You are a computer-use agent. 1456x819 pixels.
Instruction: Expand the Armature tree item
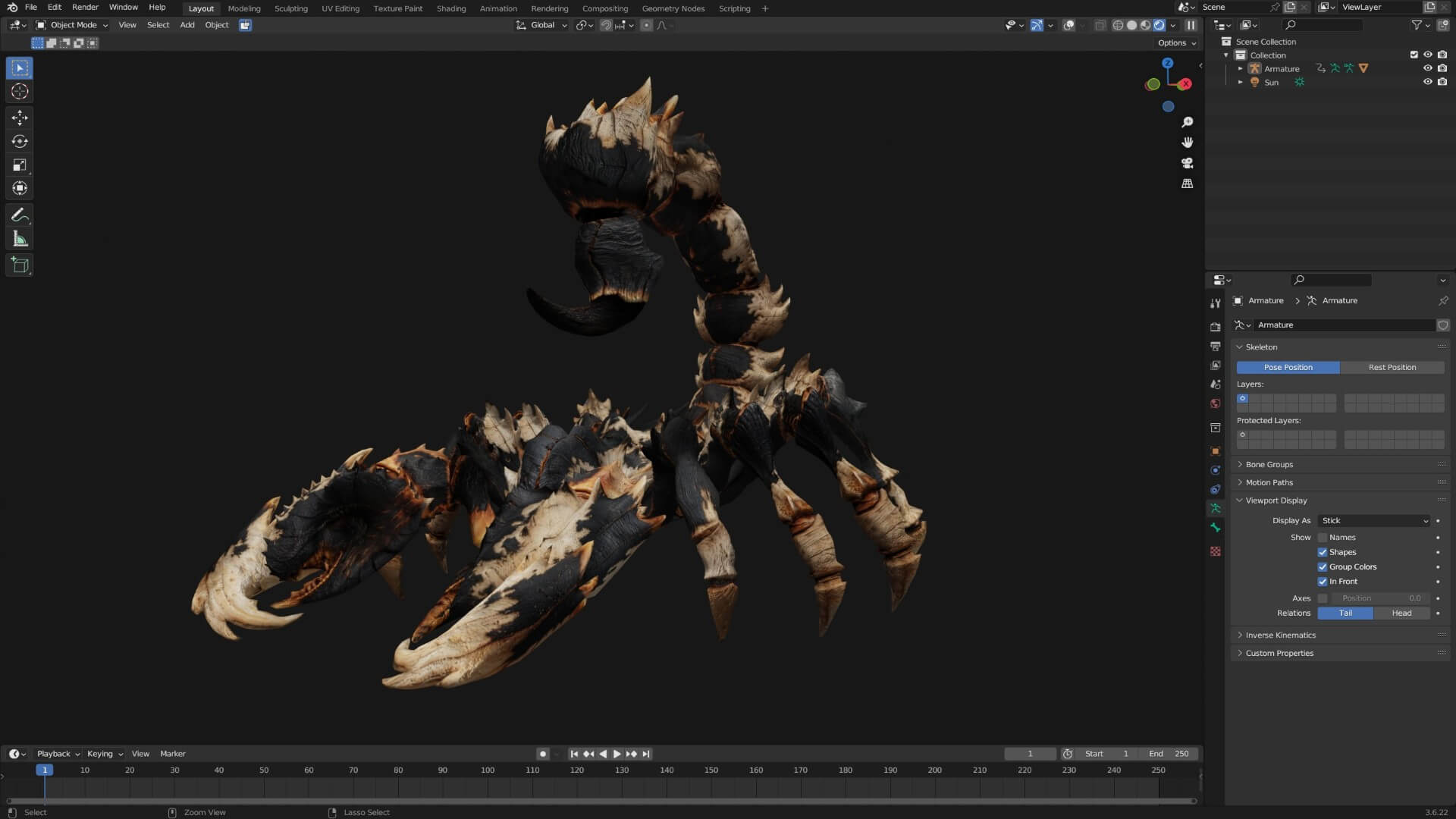click(1241, 69)
